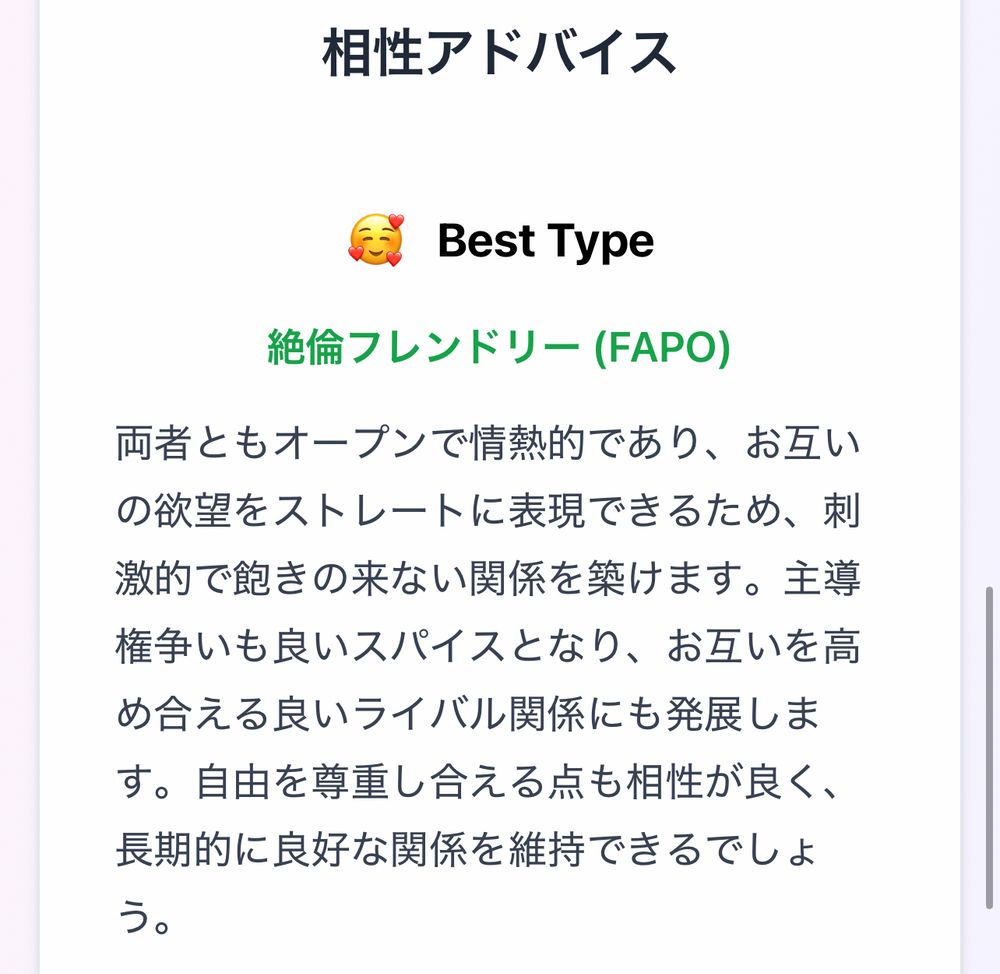
Task: Click the line starting with の欲望をストレート
Action: 489,510
